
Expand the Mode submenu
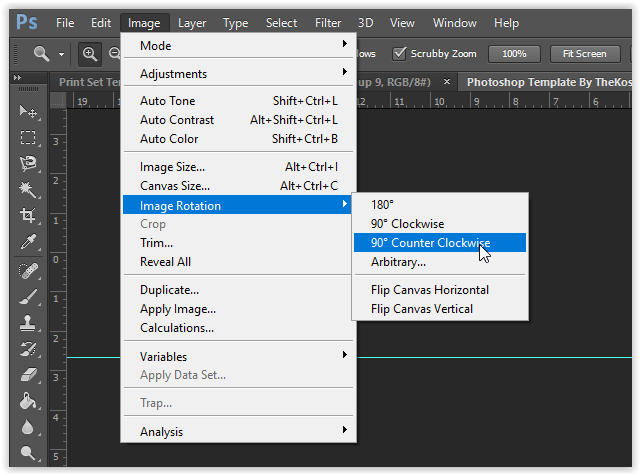tap(239, 46)
